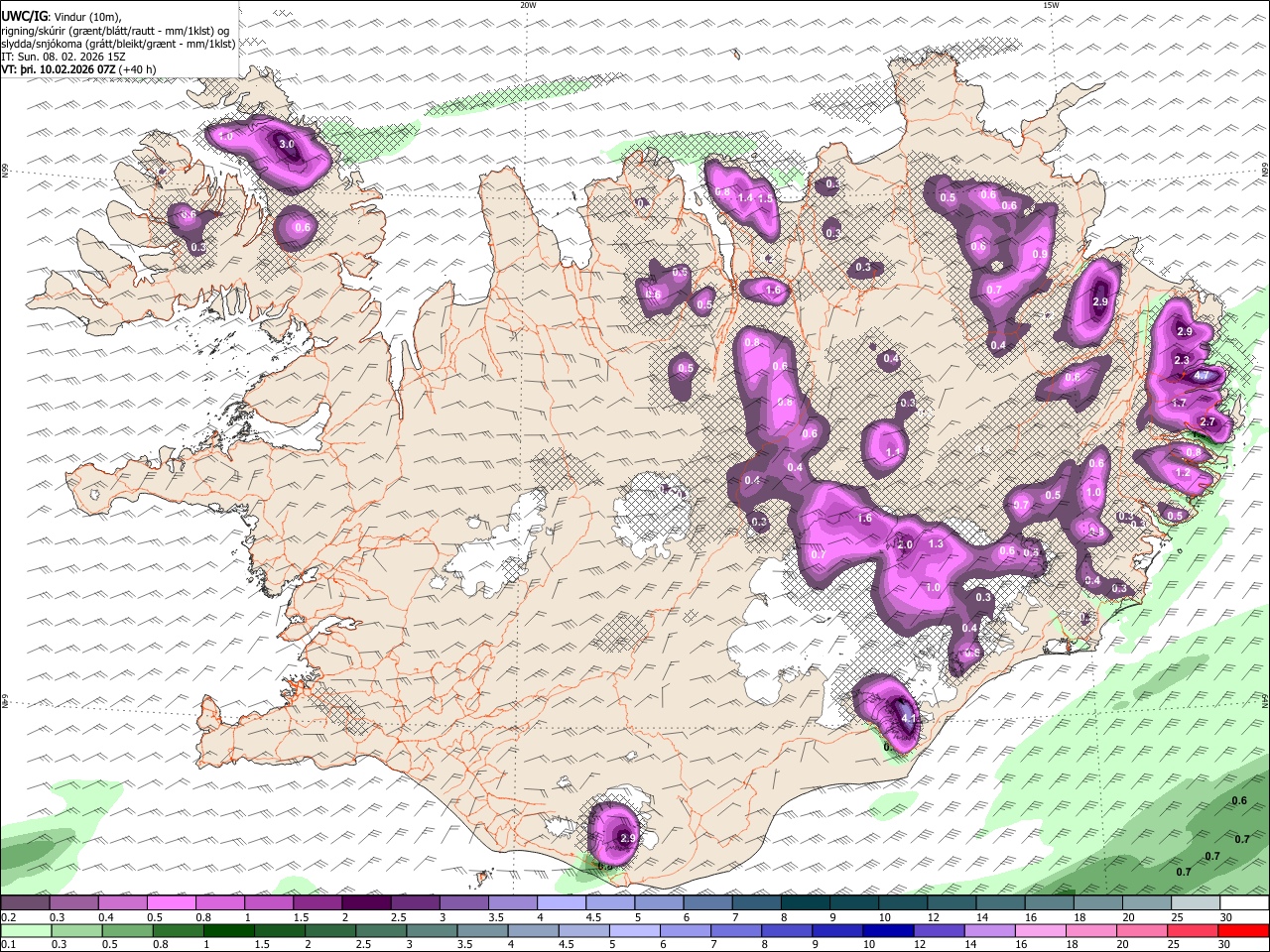Select pink swatch at 16 on lower legend
The image size is (1270, 952).
point(1040,931)
